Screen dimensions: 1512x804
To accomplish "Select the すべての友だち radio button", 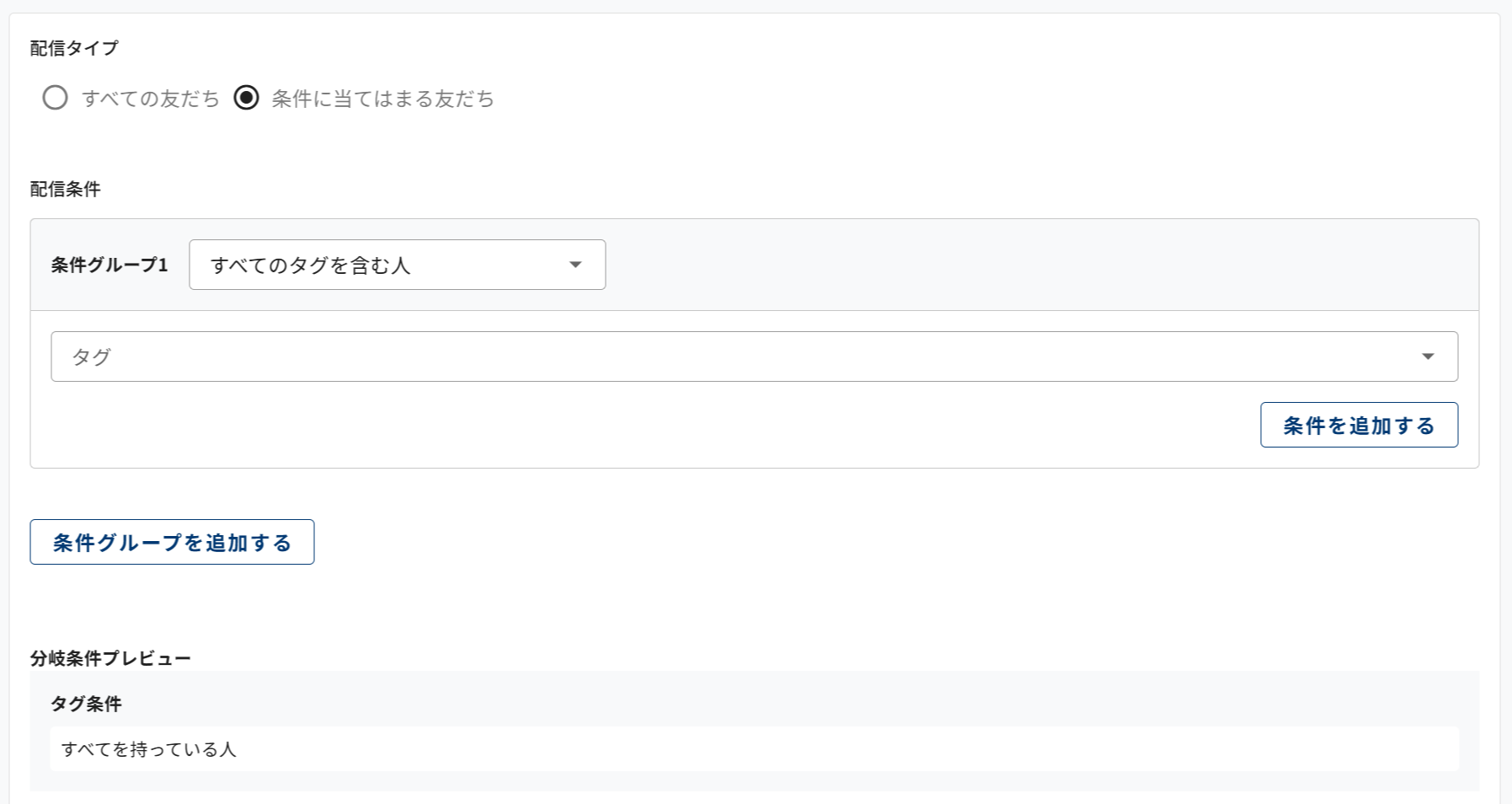I will pos(56,99).
